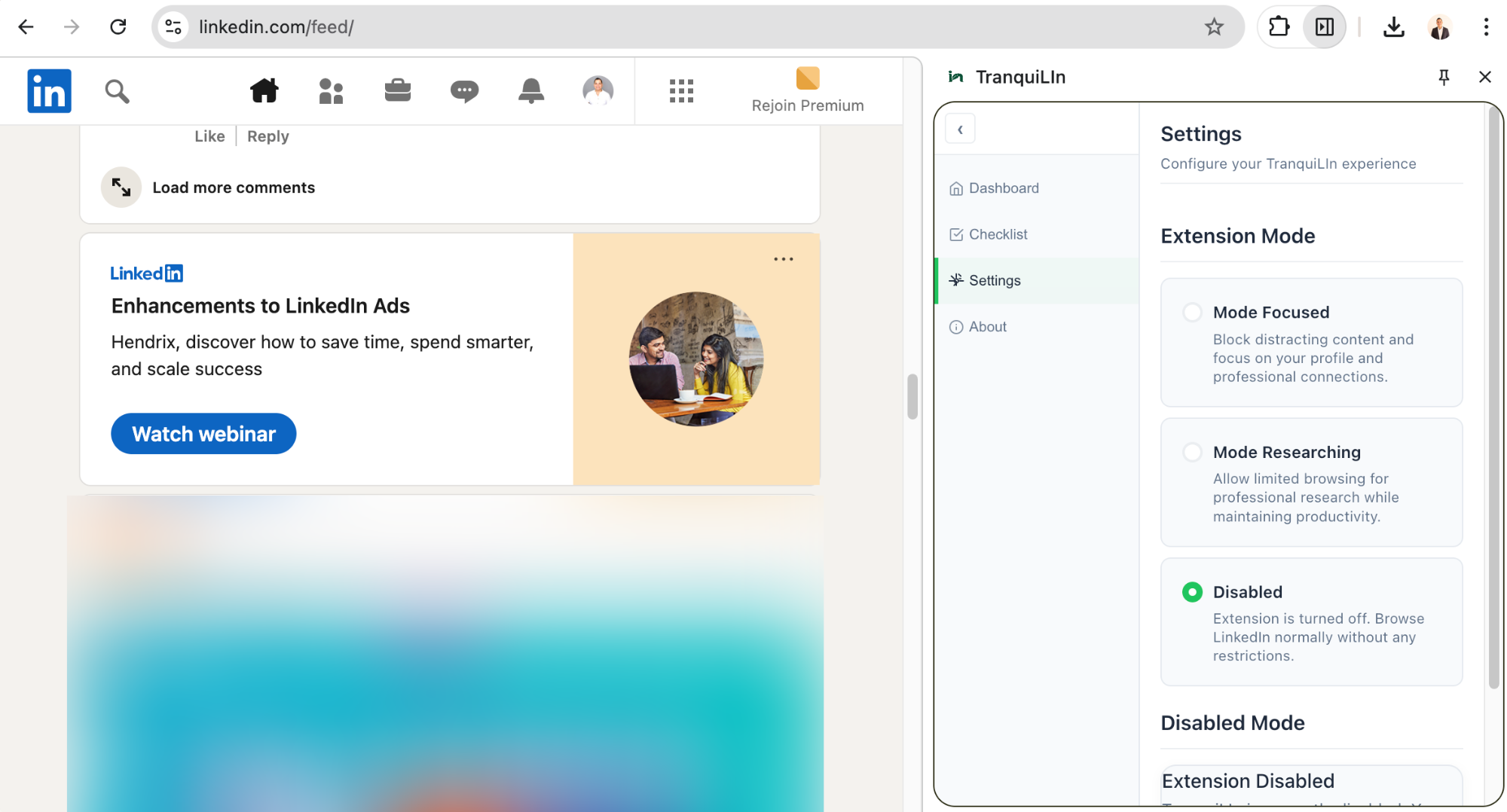Select the Disabled mode radio option
This screenshot has height=812, width=1507.
pos(1192,592)
